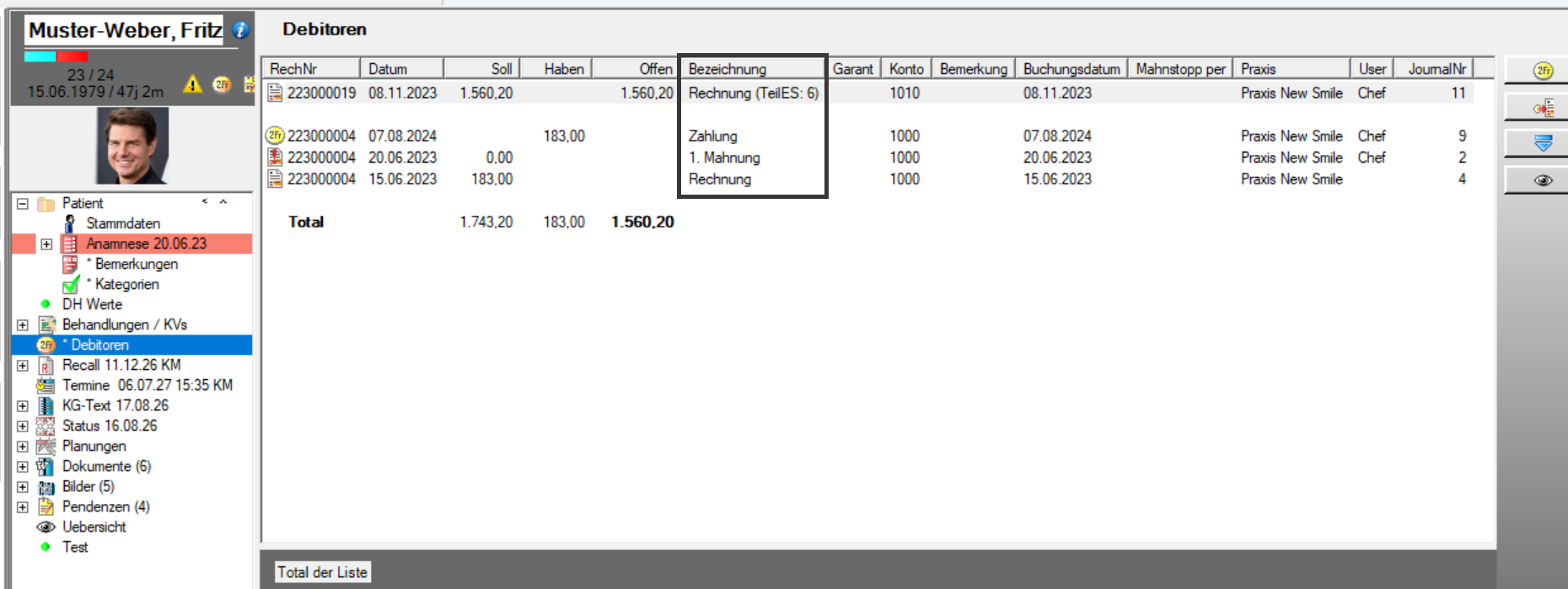Select Uebersicht in the patient tree
This screenshot has height=589, width=1568.
pyautogui.click(x=94, y=527)
